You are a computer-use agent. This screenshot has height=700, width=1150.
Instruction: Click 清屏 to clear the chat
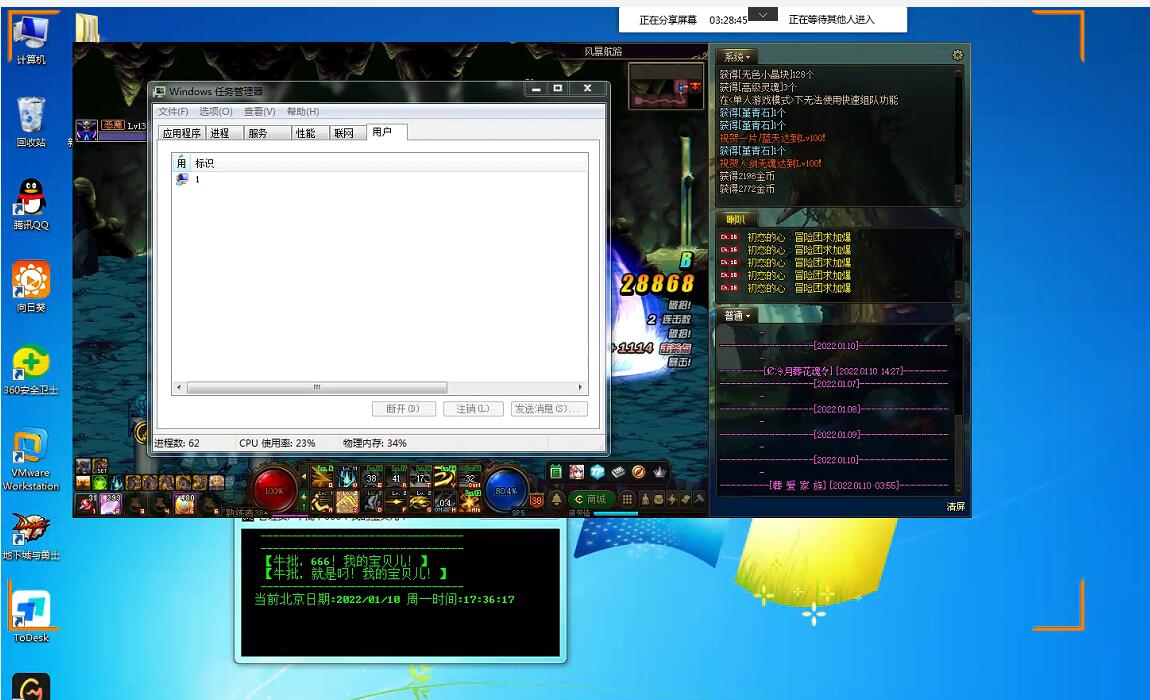tap(955, 506)
